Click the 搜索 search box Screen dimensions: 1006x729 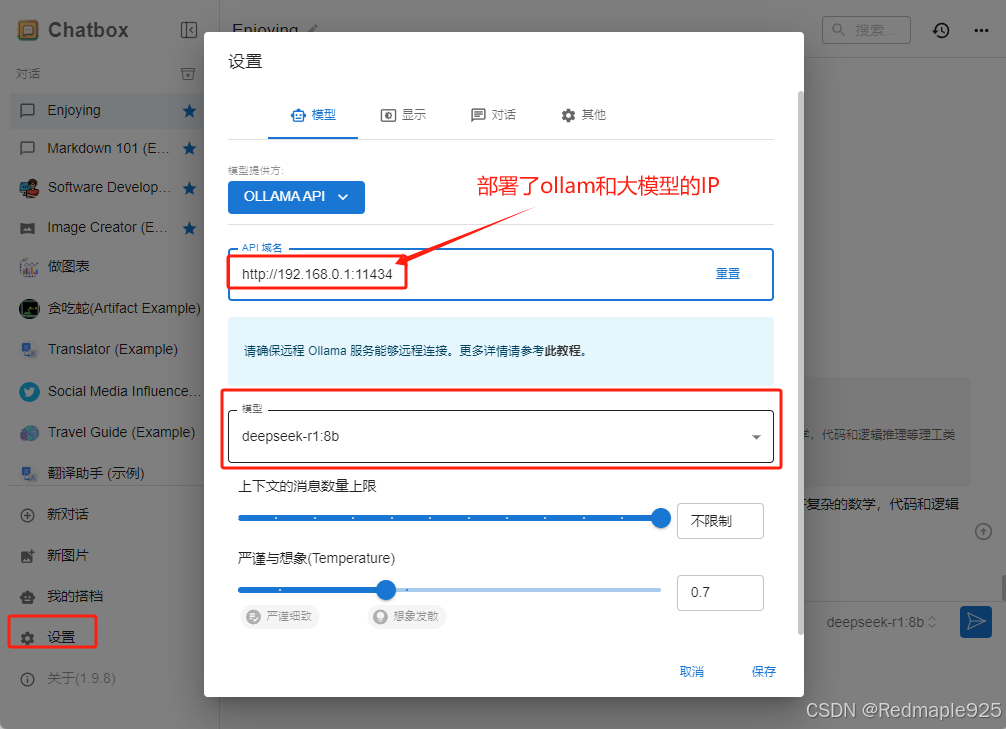point(866,30)
